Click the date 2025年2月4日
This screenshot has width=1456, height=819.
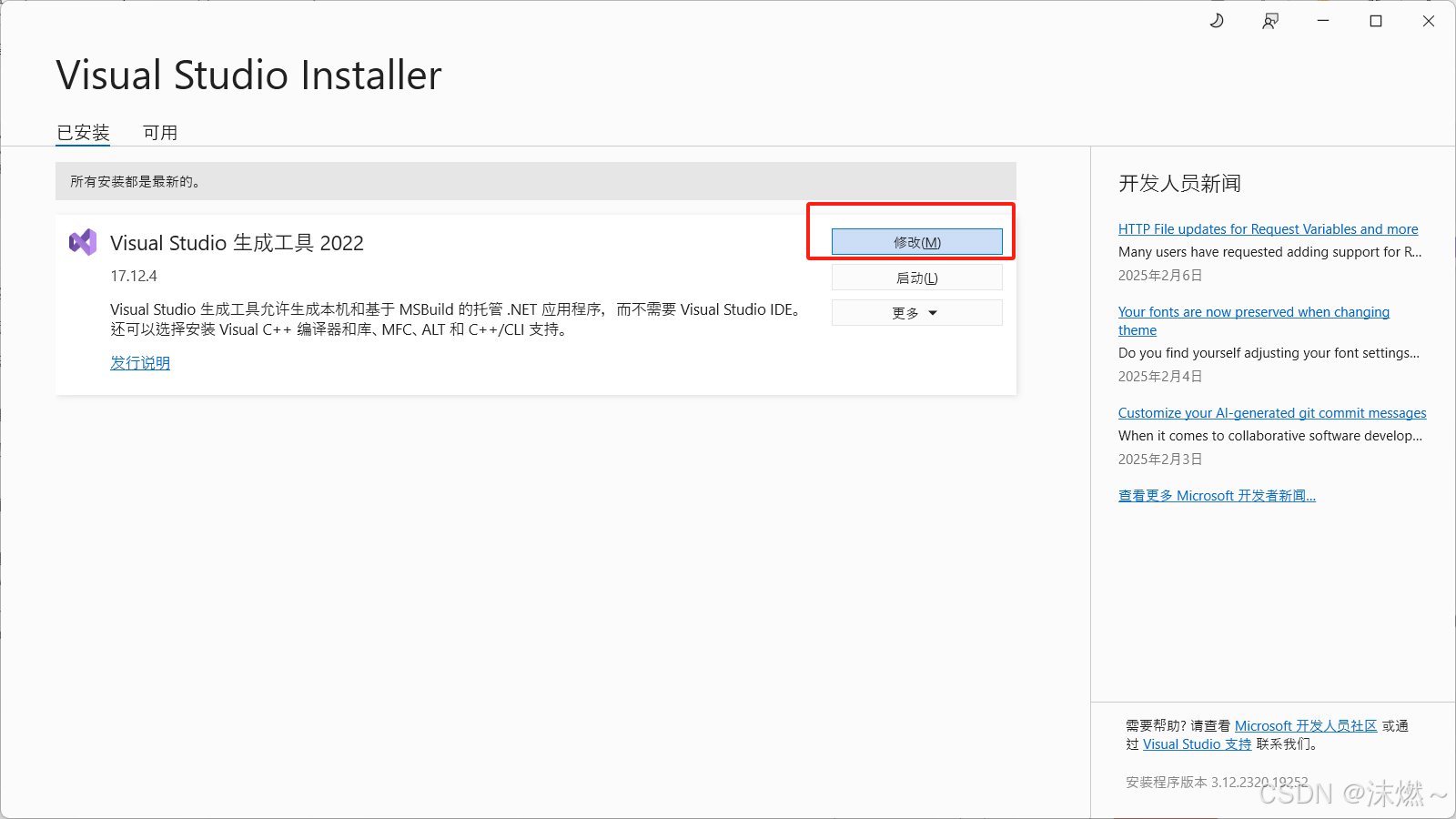pyautogui.click(x=1160, y=377)
